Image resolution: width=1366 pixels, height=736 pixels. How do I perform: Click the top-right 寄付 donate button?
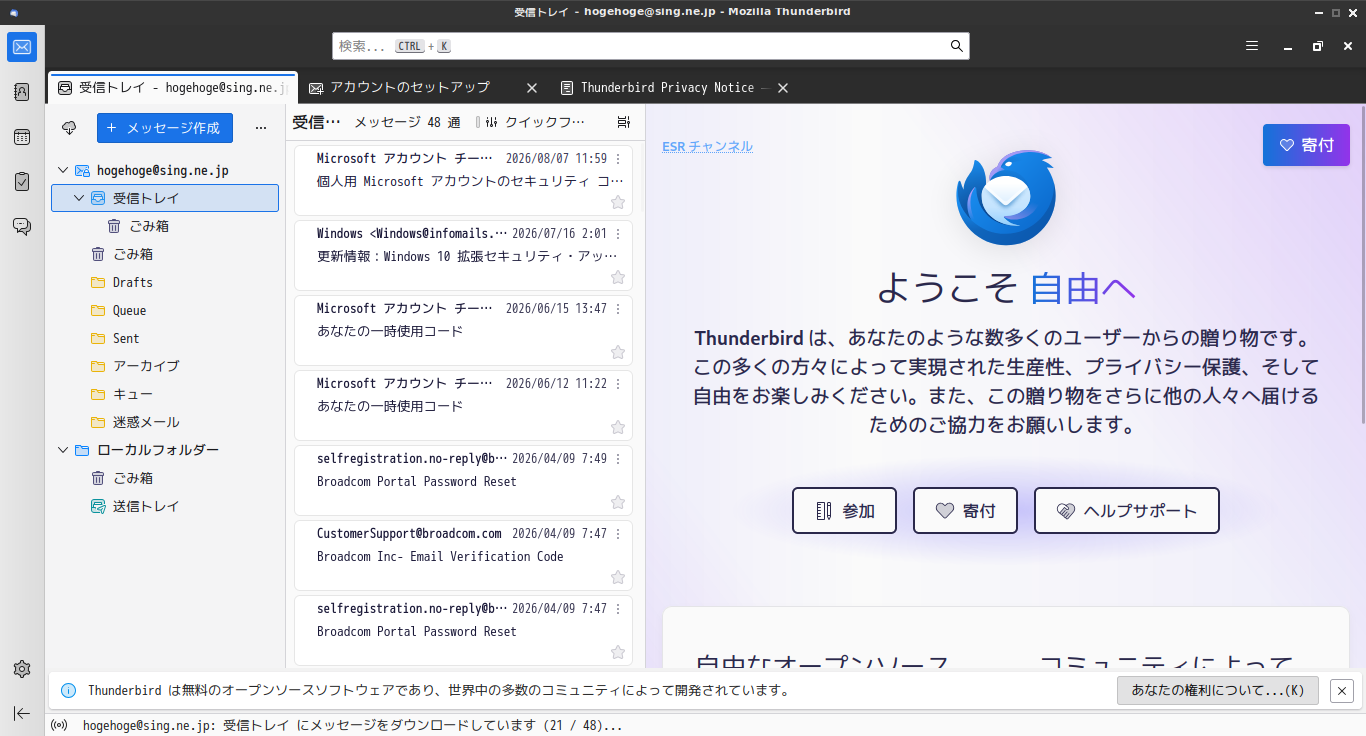click(1306, 145)
